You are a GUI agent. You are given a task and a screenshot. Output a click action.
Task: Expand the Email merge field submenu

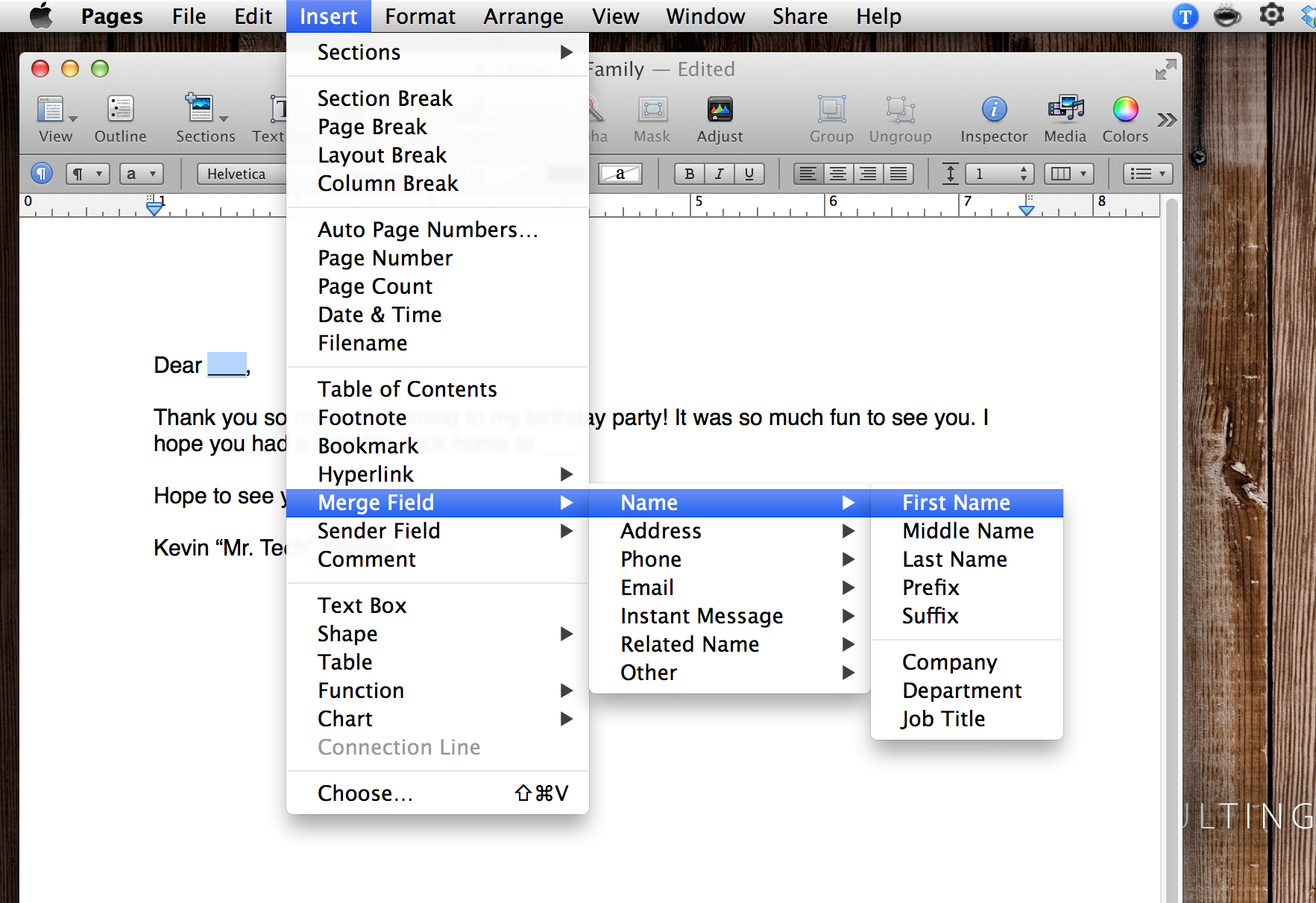(729, 588)
